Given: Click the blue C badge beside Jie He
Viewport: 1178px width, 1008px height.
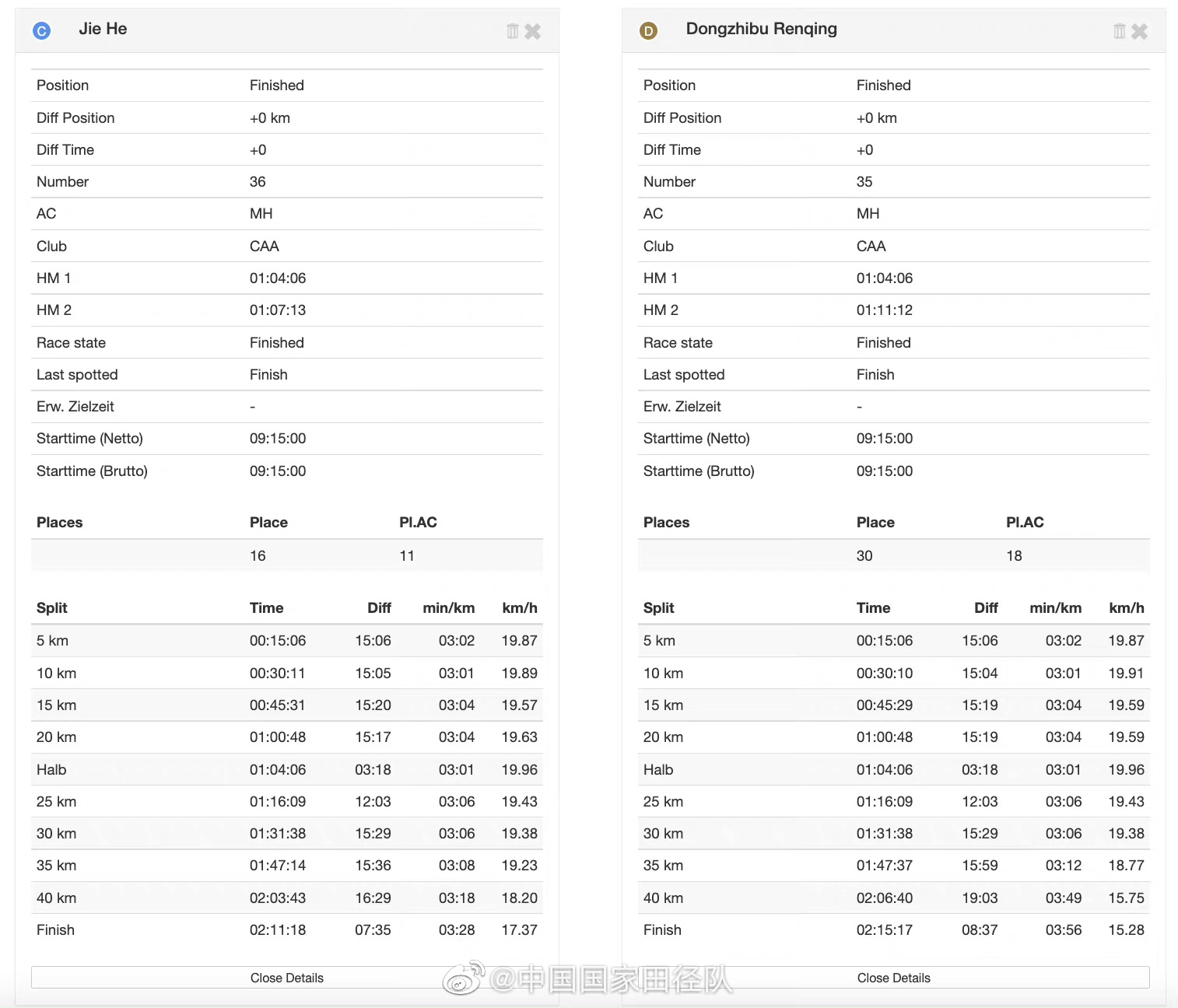Looking at the screenshot, I should click(42, 30).
